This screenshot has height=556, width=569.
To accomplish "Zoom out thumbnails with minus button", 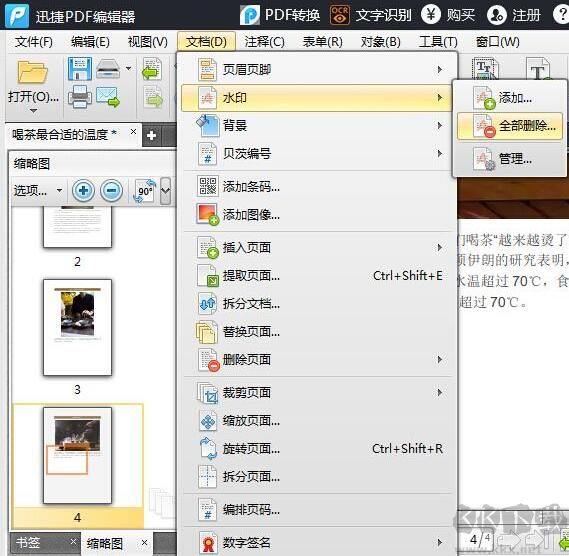I will click(x=111, y=190).
